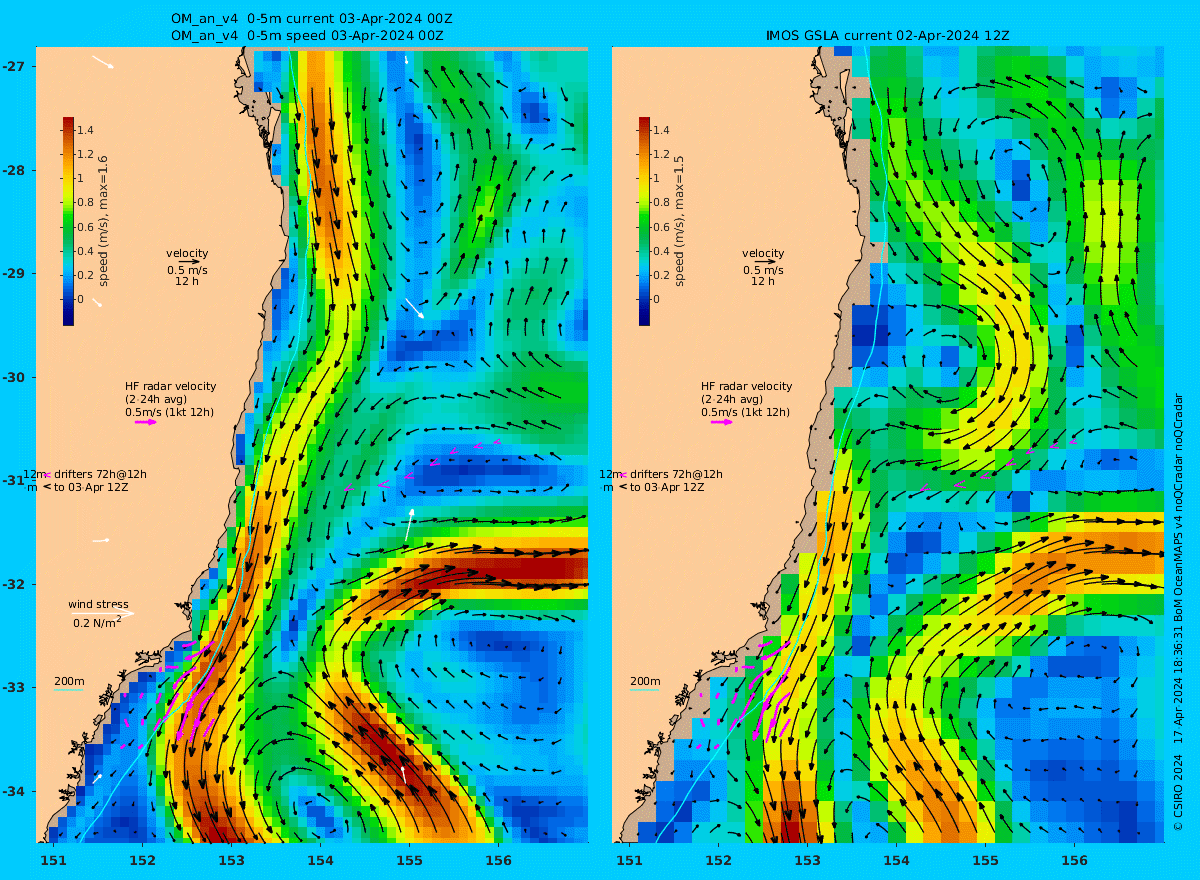Viewport: 1200px width, 880px height.
Task: Click 'to 03-Apr 12Z' in right panel
Action: coord(668,487)
